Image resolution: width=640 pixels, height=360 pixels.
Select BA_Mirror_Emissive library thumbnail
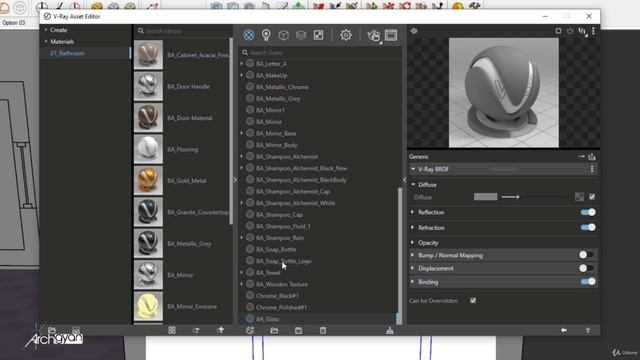pos(149,306)
